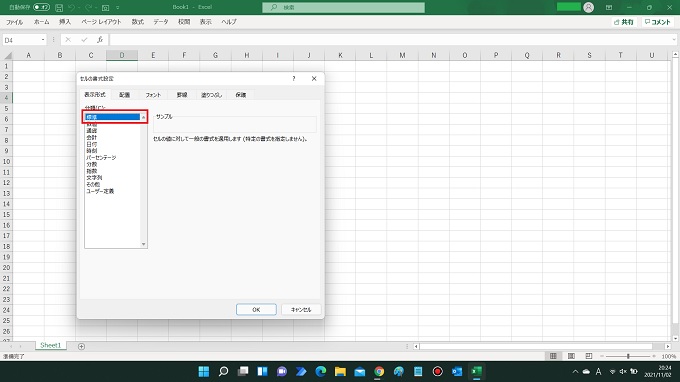Viewport: 680px width, 382px height.
Task: Click the Name Box showing D4
Action: (22, 40)
